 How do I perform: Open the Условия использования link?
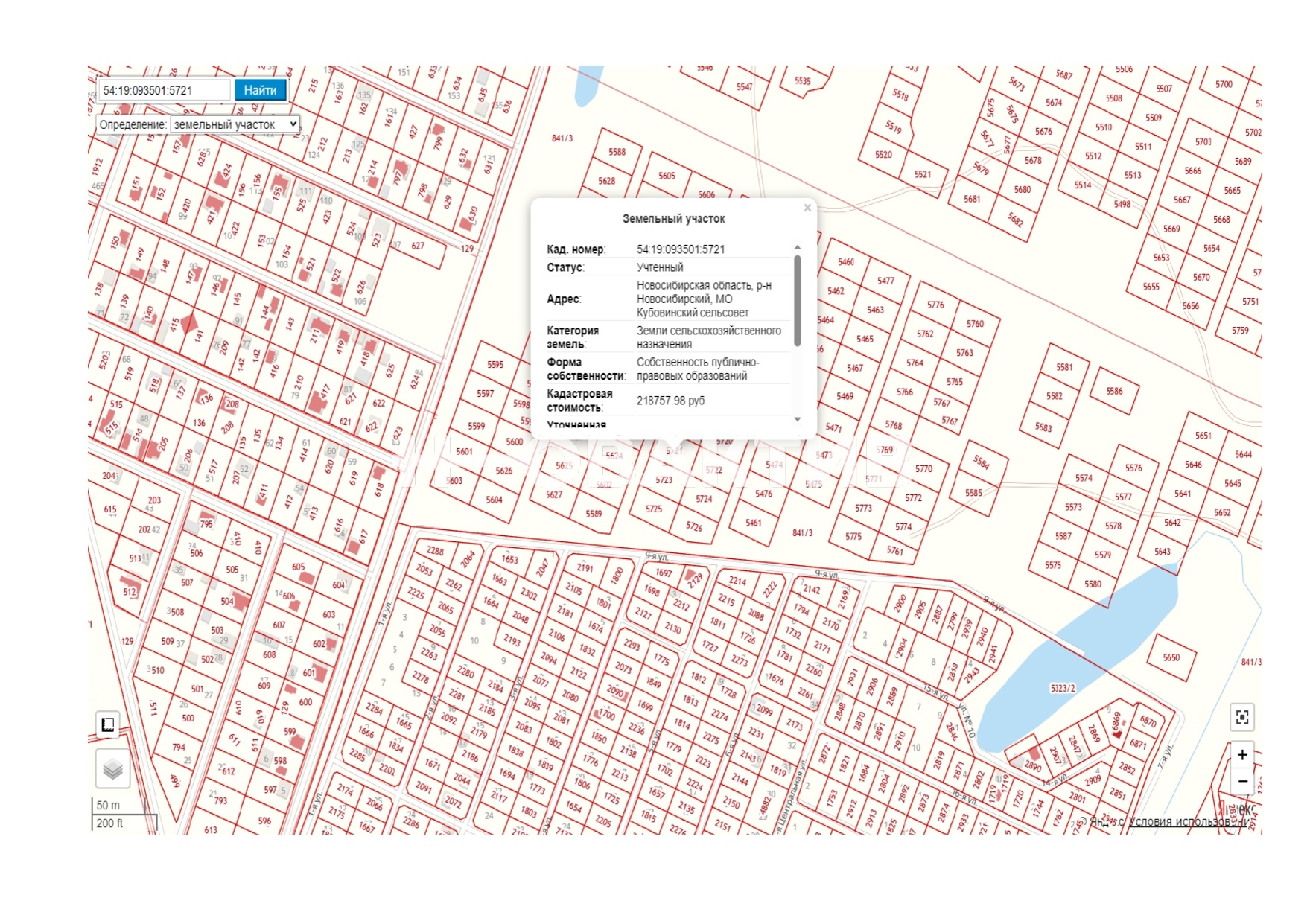pos(1188,822)
